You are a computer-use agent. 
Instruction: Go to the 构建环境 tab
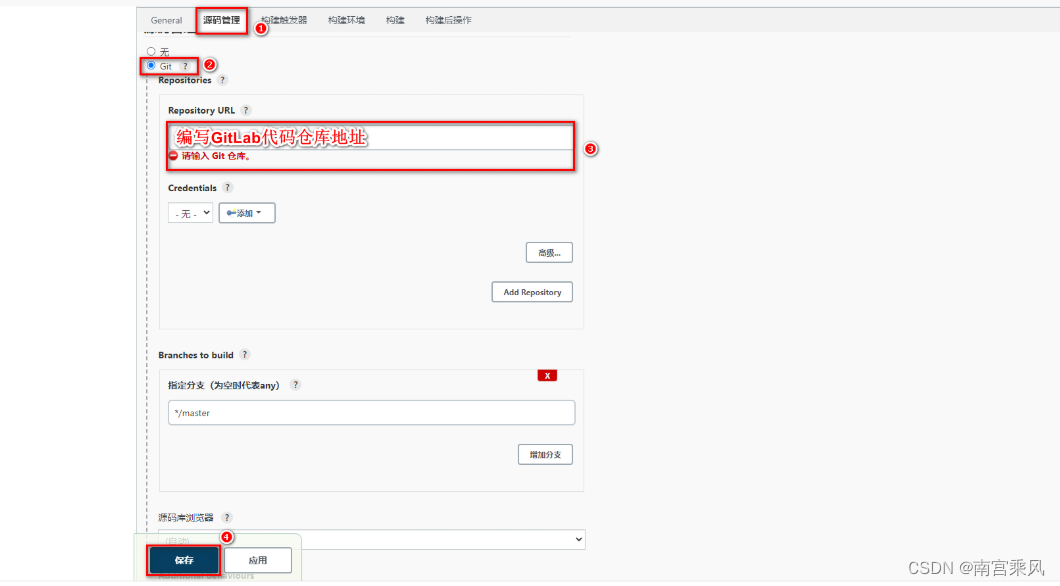pos(346,20)
